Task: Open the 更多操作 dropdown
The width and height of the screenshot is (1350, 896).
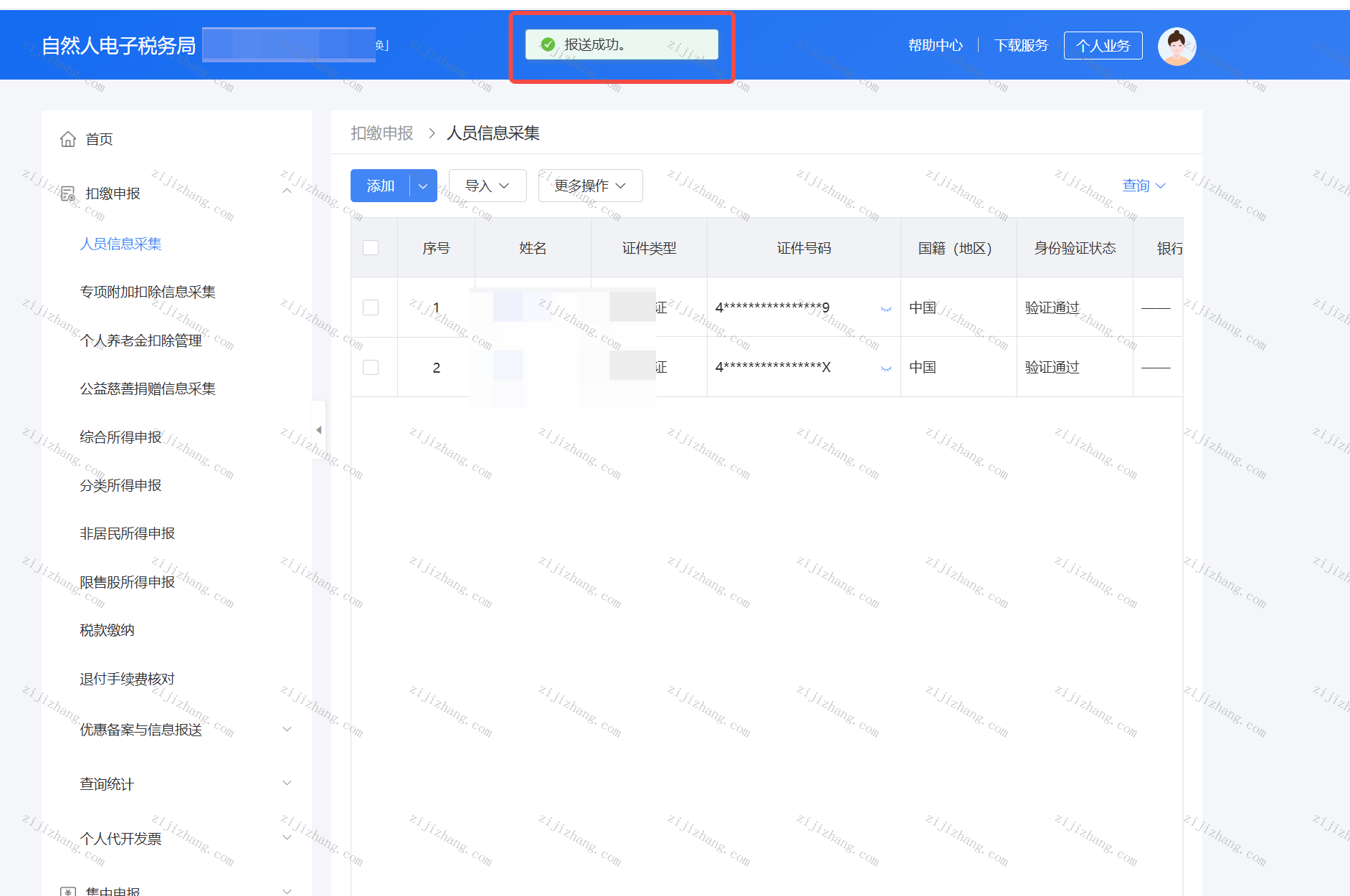Action: point(590,186)
